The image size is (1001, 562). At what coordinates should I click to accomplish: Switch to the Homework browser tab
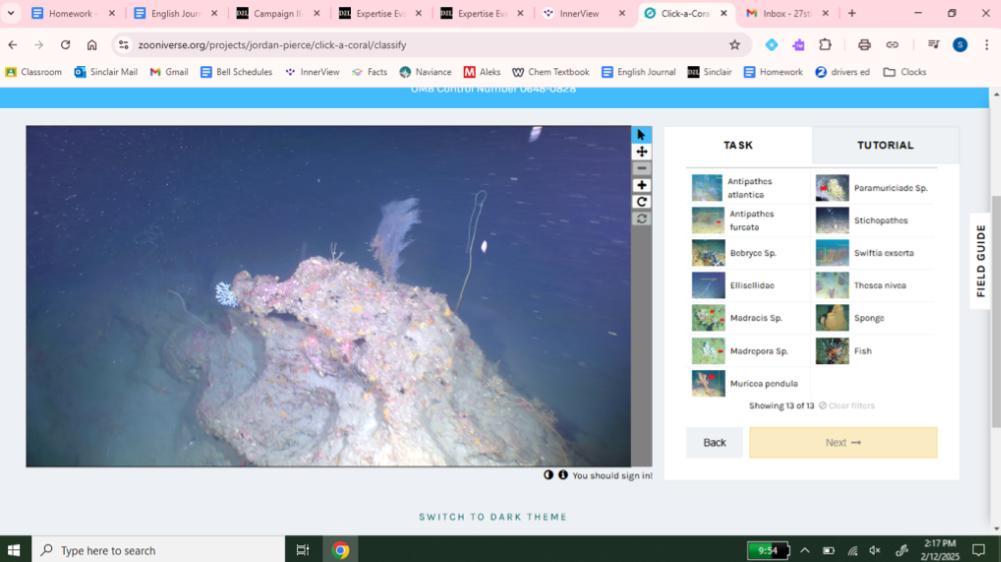tap(73, 13)
